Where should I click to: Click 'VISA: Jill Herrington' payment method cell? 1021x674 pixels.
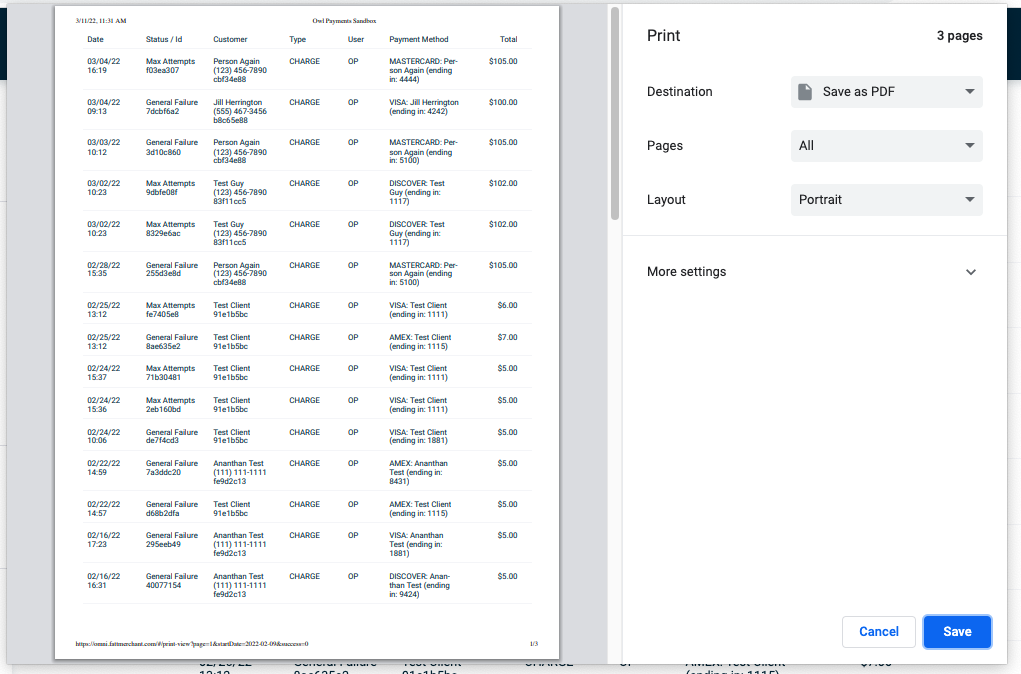[424, 107]
